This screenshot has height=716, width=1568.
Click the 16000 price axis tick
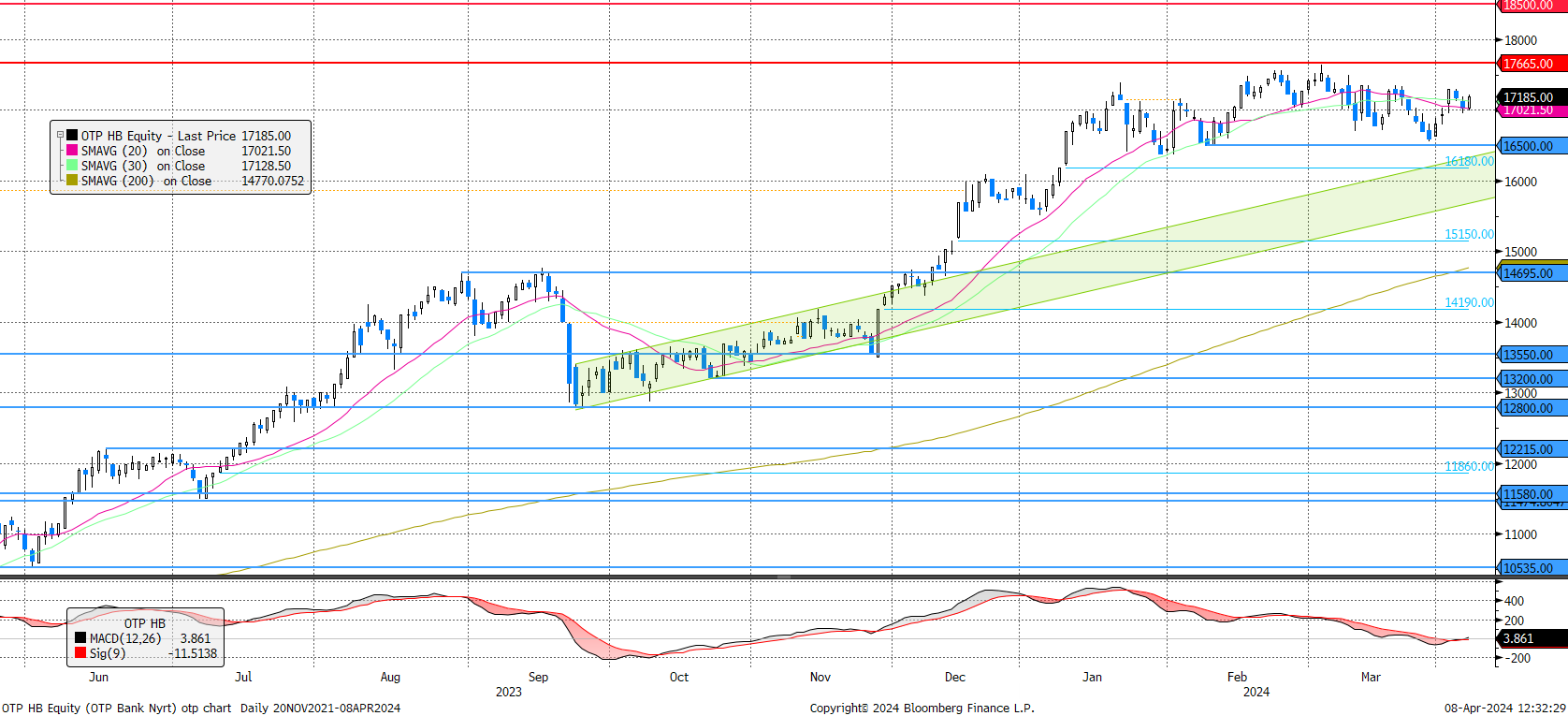click(1520, 182)
